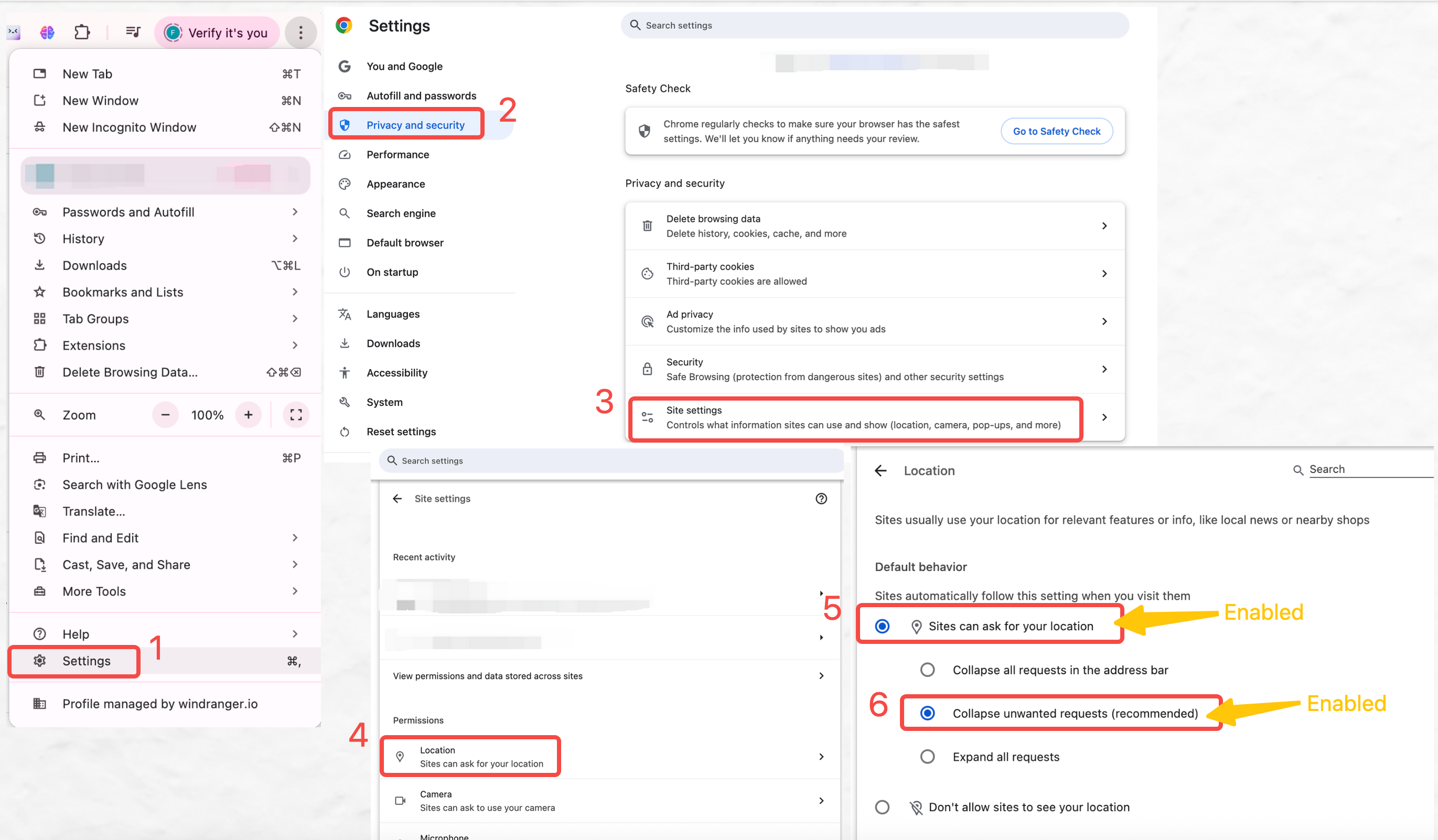Image resolution: width=1438 pixels, height=840 pixels.
Task: Open Performance in the Settings sidebar
Action: [x=398, y=155]
